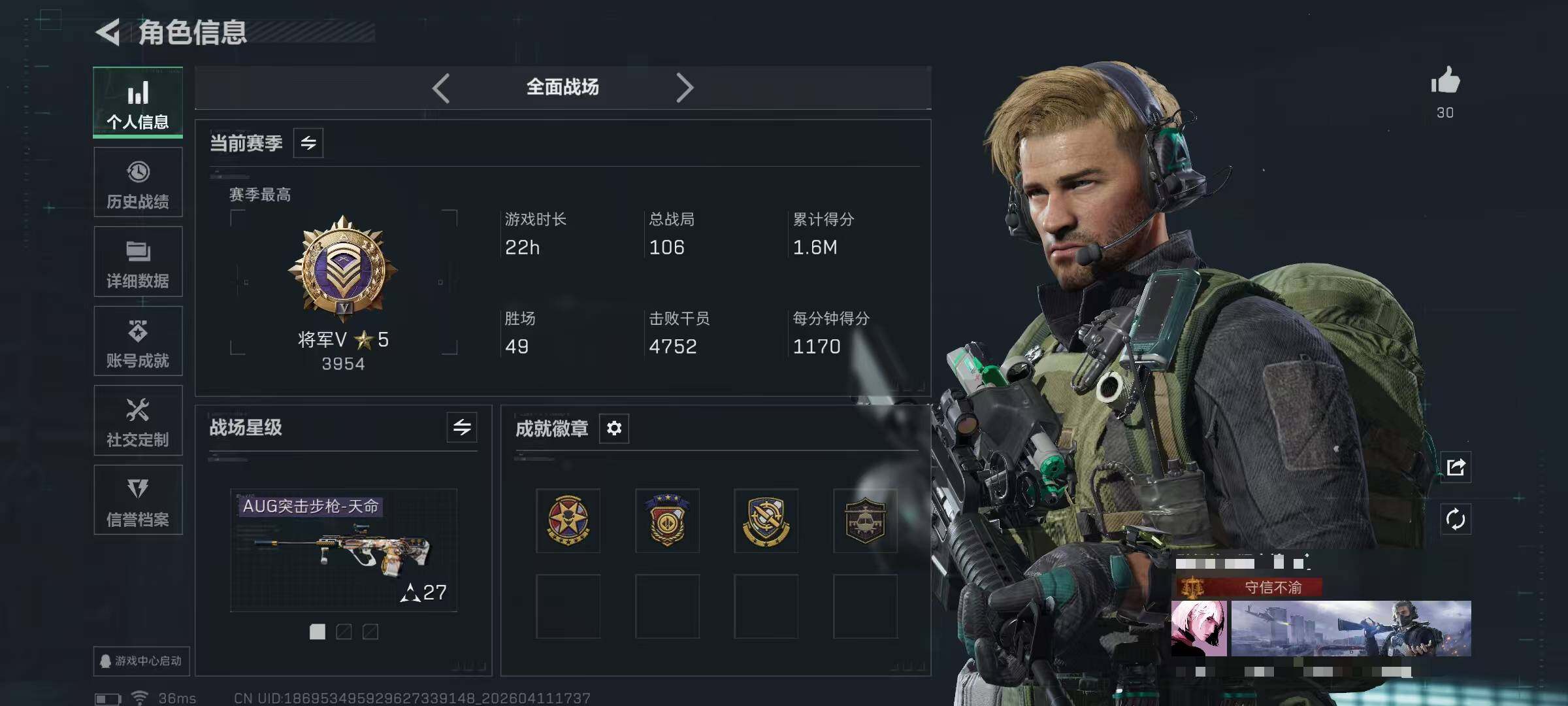This screenshot has height=706, width=1568.
Task: Open the 成就徽章 gear settings
Action: tap(614, 428)
